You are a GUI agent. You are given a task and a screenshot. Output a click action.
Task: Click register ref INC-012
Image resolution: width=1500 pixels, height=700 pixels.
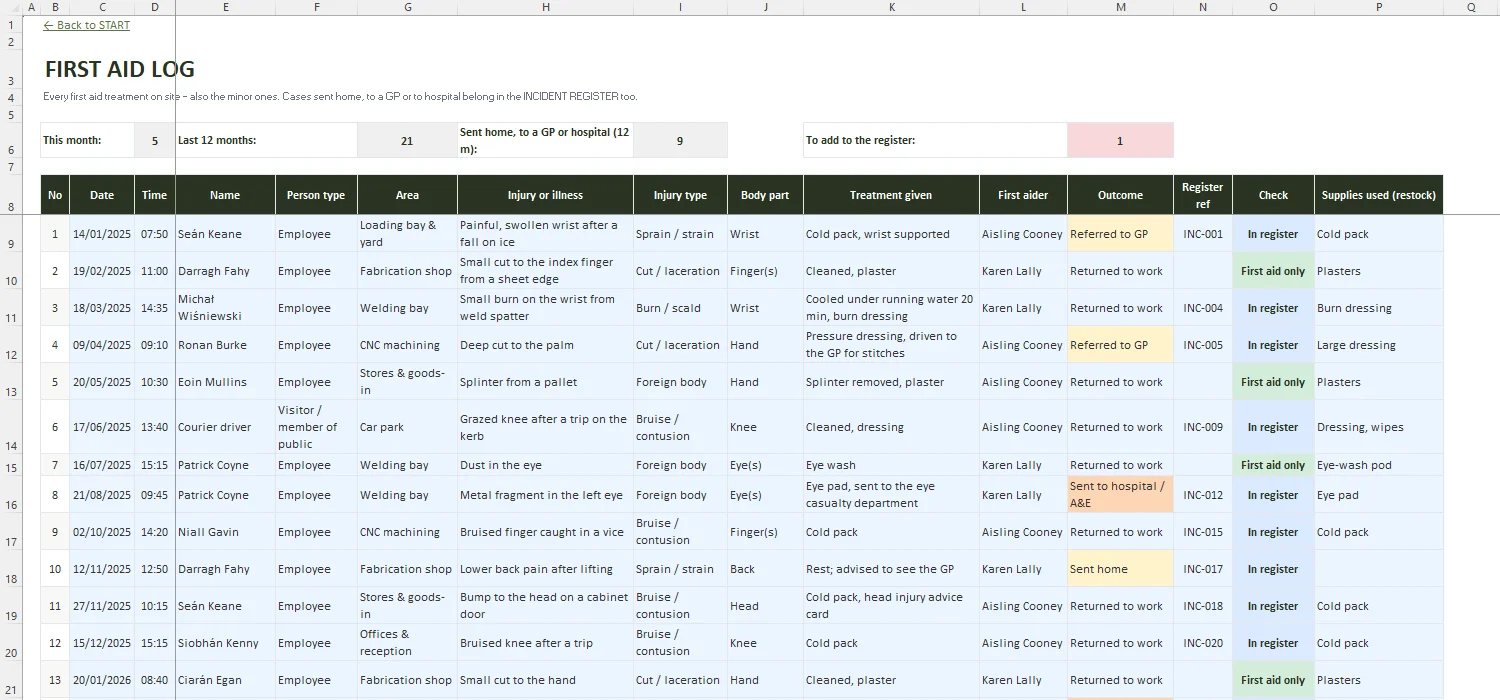(1202, 495)
